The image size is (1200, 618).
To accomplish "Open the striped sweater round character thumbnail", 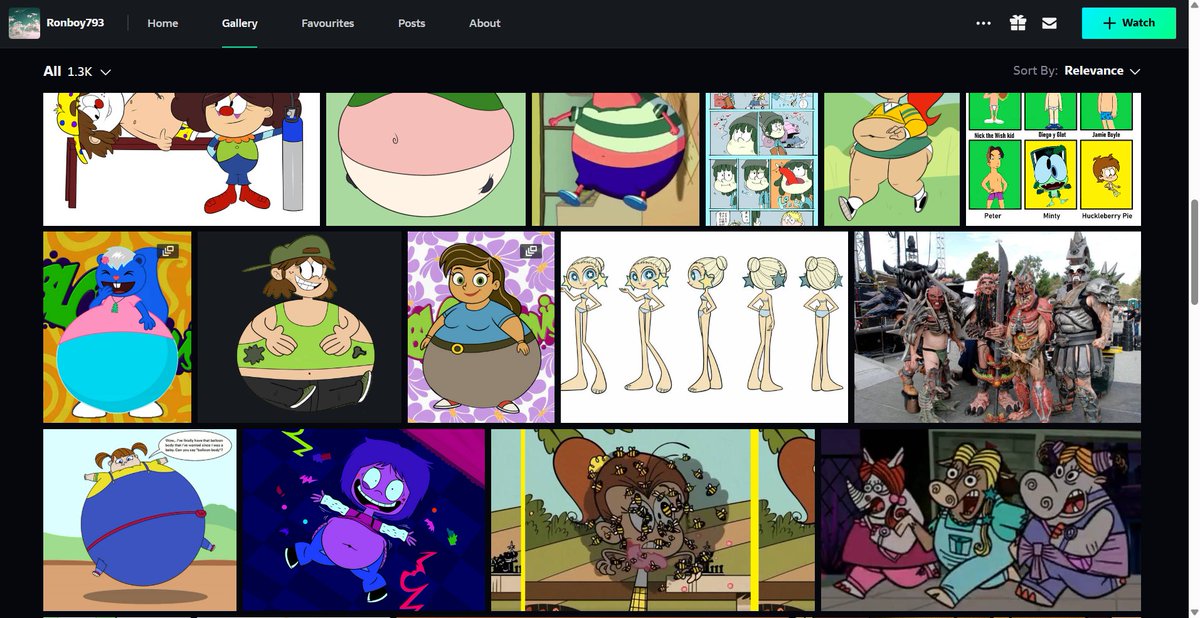I will 616,159.
